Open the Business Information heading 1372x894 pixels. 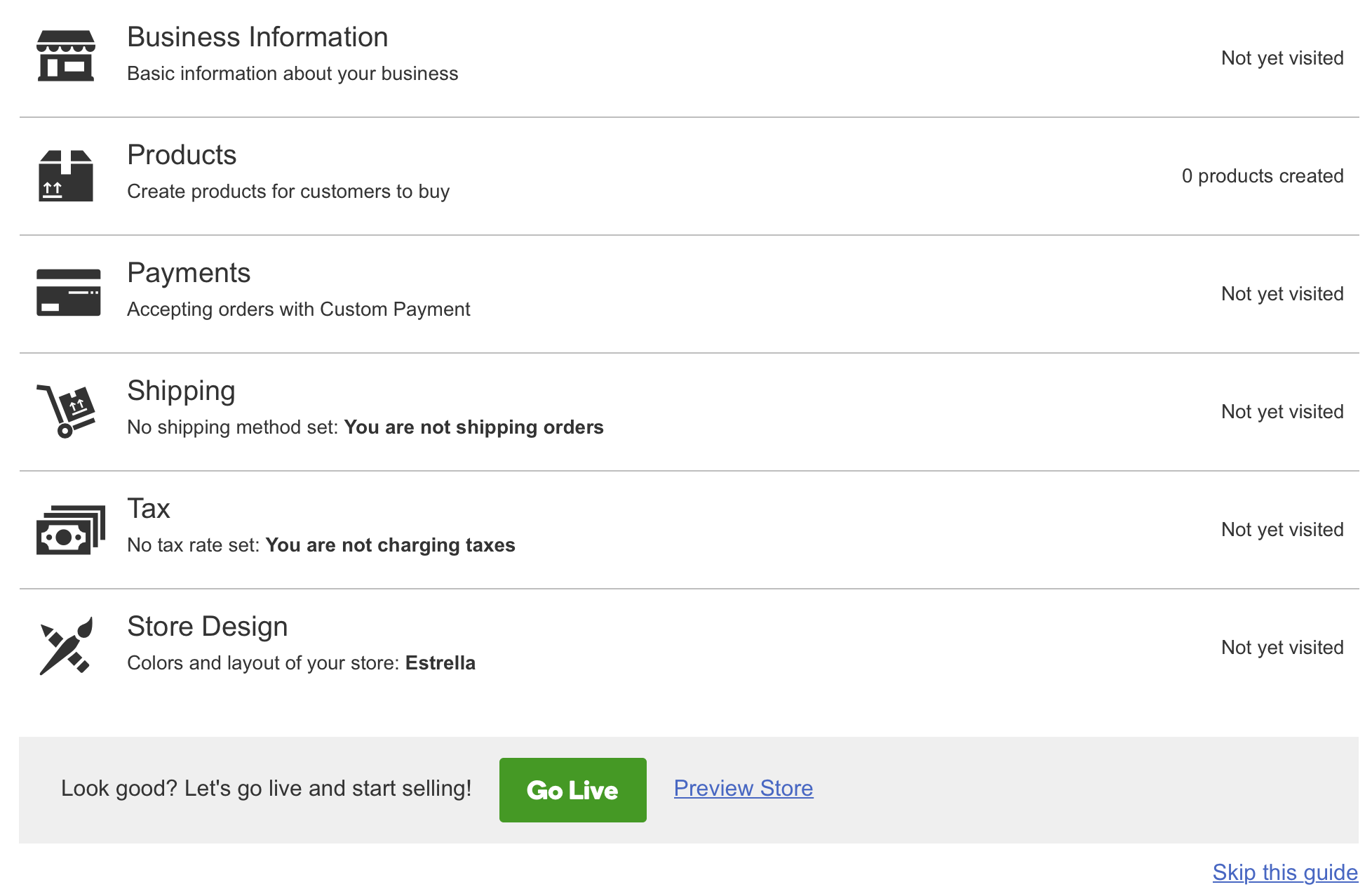pyautogui.click(x=257, y=37)
